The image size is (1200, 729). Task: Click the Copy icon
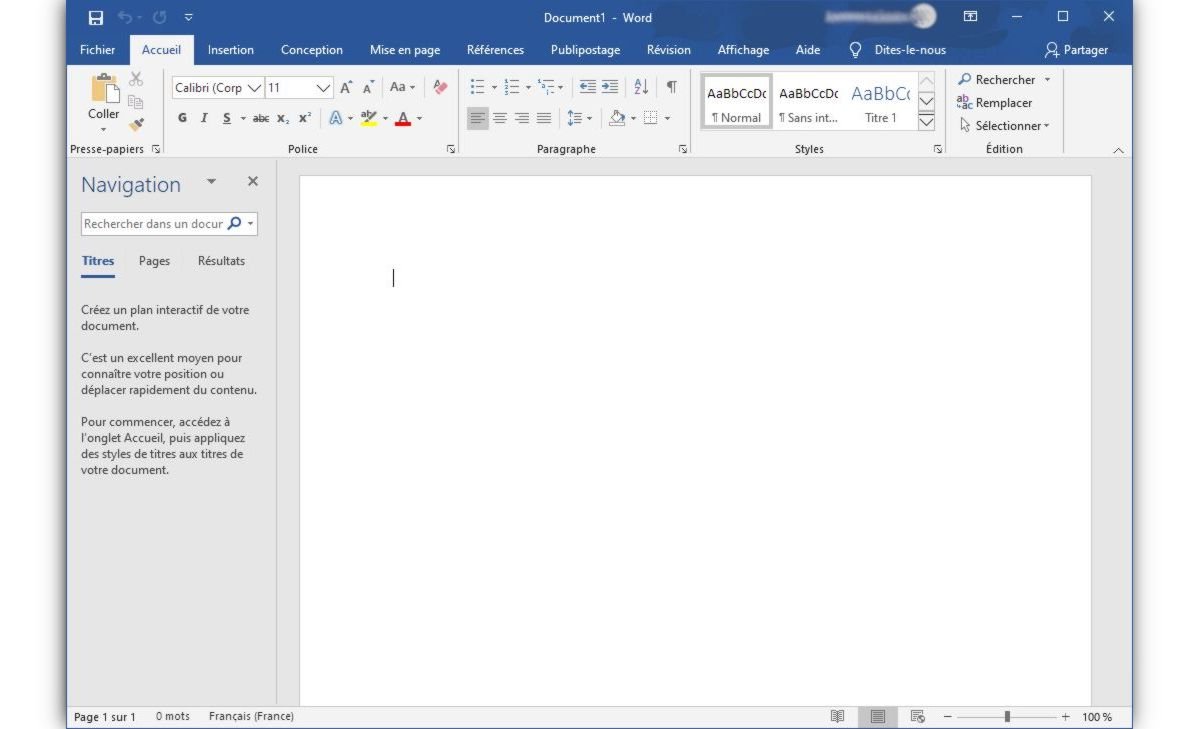(136, 102)
